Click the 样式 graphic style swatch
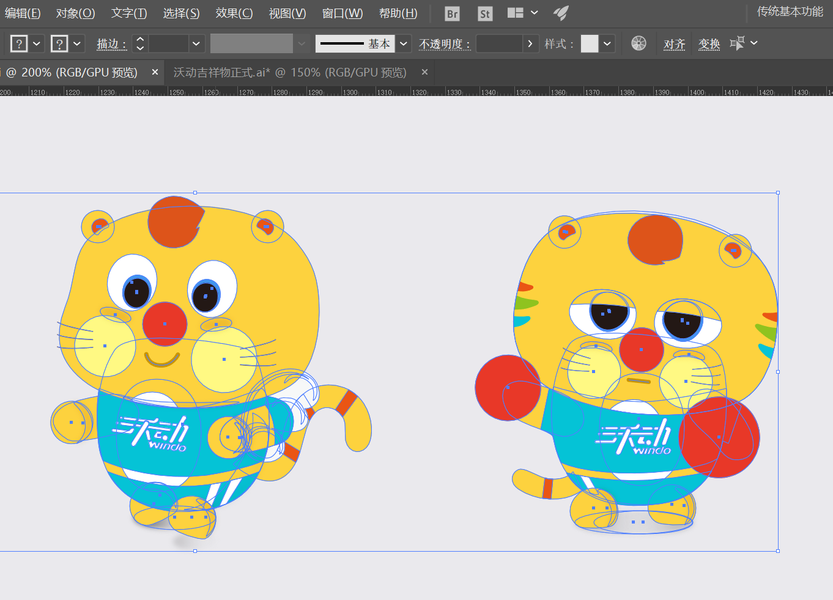 589,44
